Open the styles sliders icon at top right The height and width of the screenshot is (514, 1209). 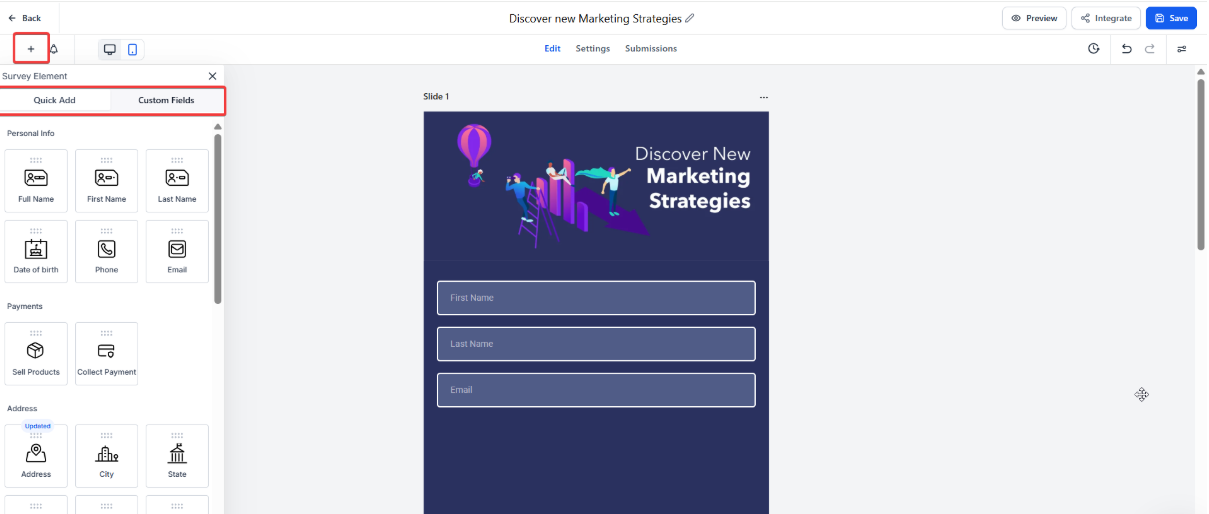1182,49
